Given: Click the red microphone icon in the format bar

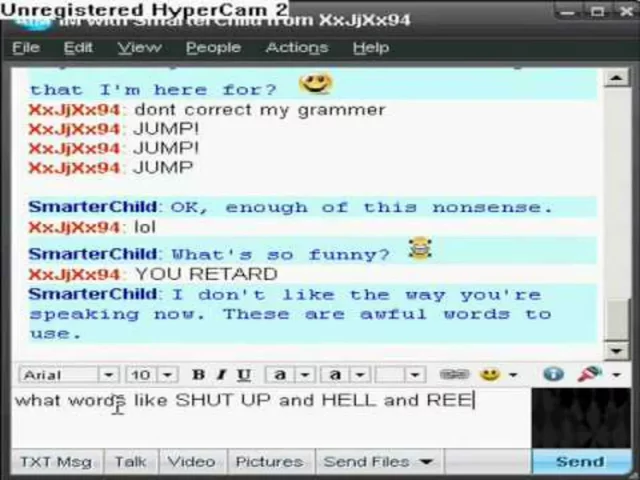Looking at the screenshot, I should [590, 373].
